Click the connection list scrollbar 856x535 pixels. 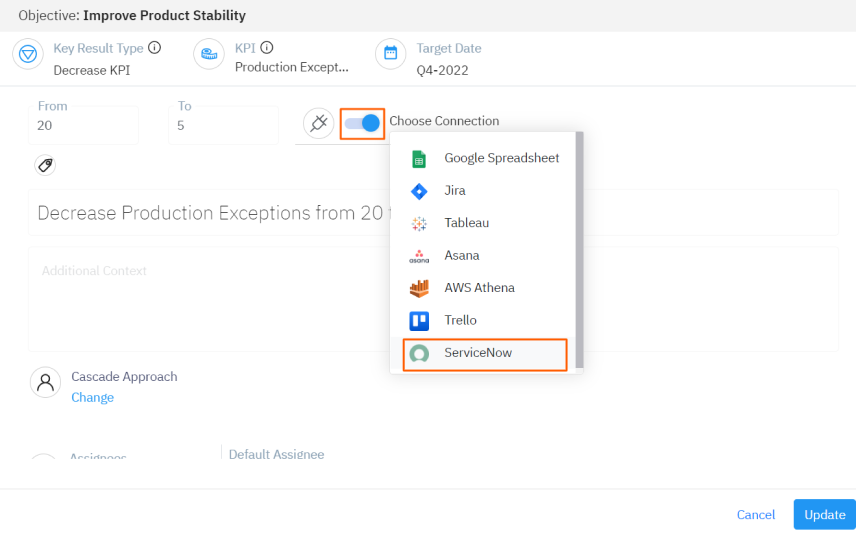[x=579, y=249]
